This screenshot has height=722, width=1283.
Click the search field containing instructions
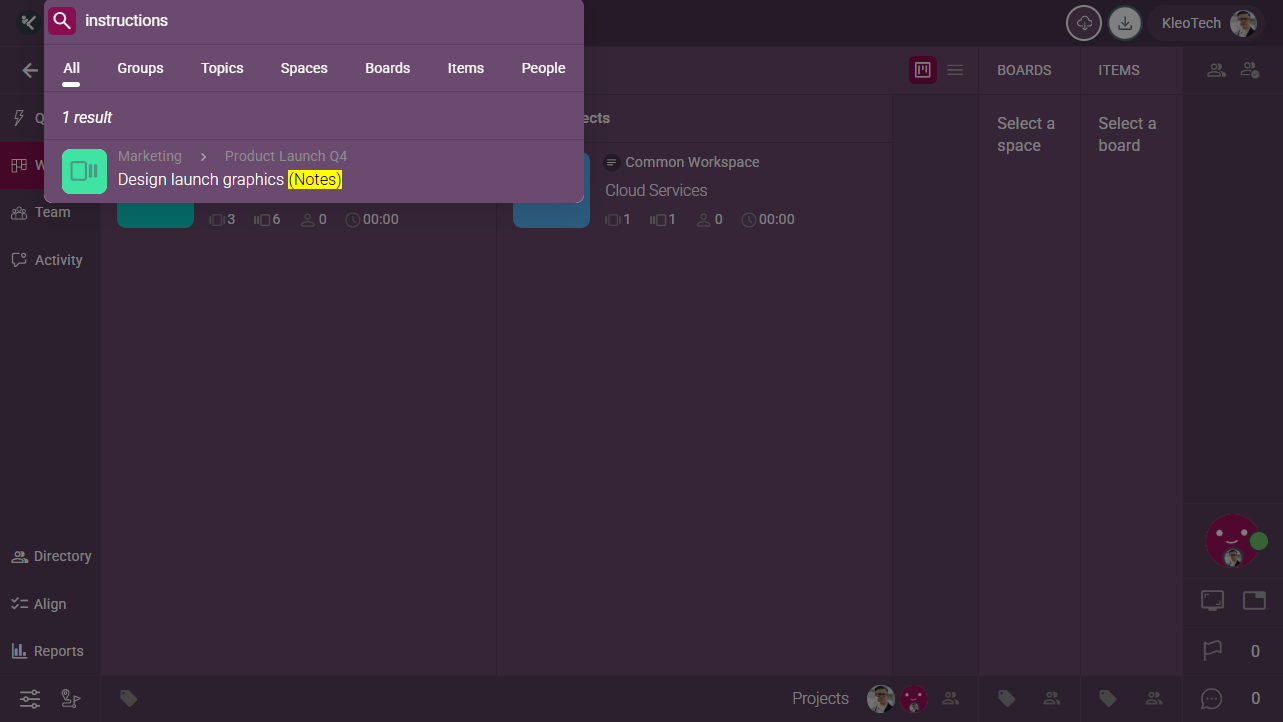click(320, 21)
